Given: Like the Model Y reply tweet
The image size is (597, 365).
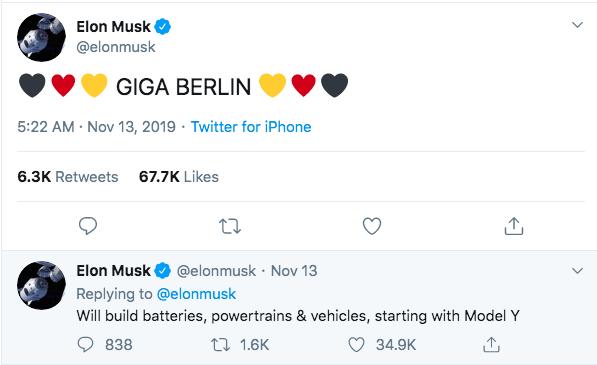Looking at the screenshot, I should click(x=357, y=345).
